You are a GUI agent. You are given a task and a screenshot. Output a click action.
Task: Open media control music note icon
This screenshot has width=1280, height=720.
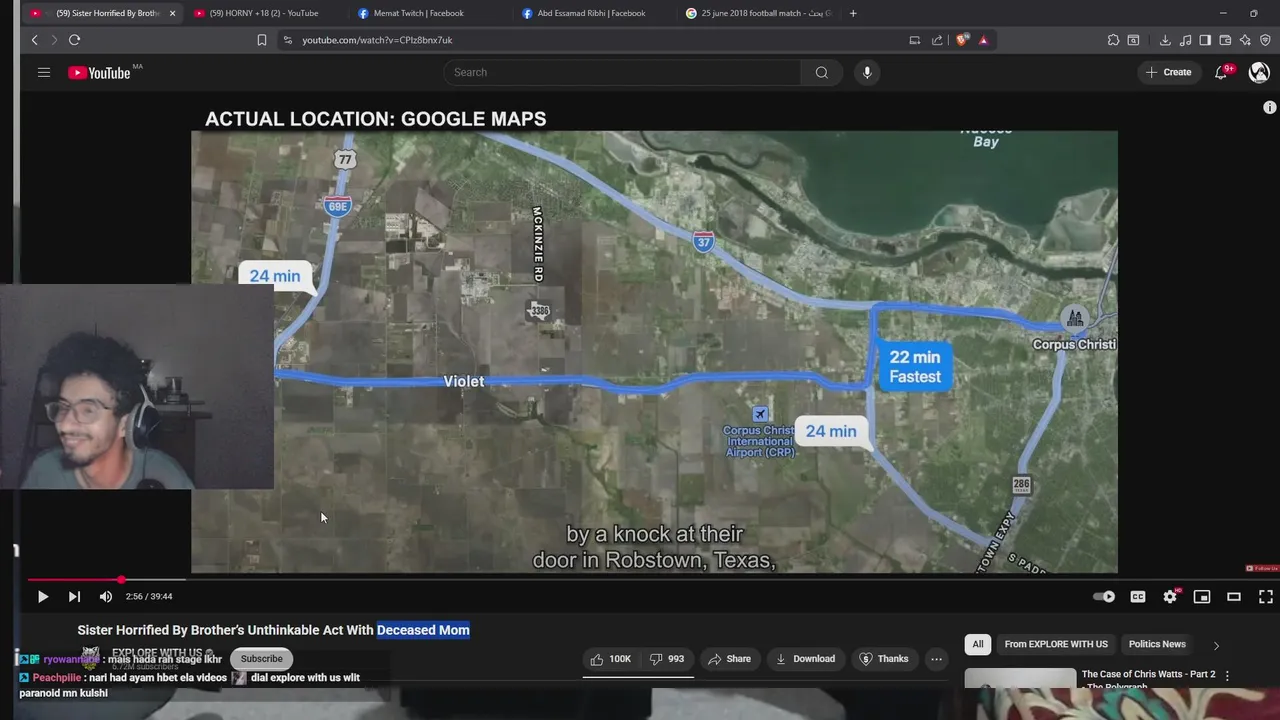tap(1185, 40)
